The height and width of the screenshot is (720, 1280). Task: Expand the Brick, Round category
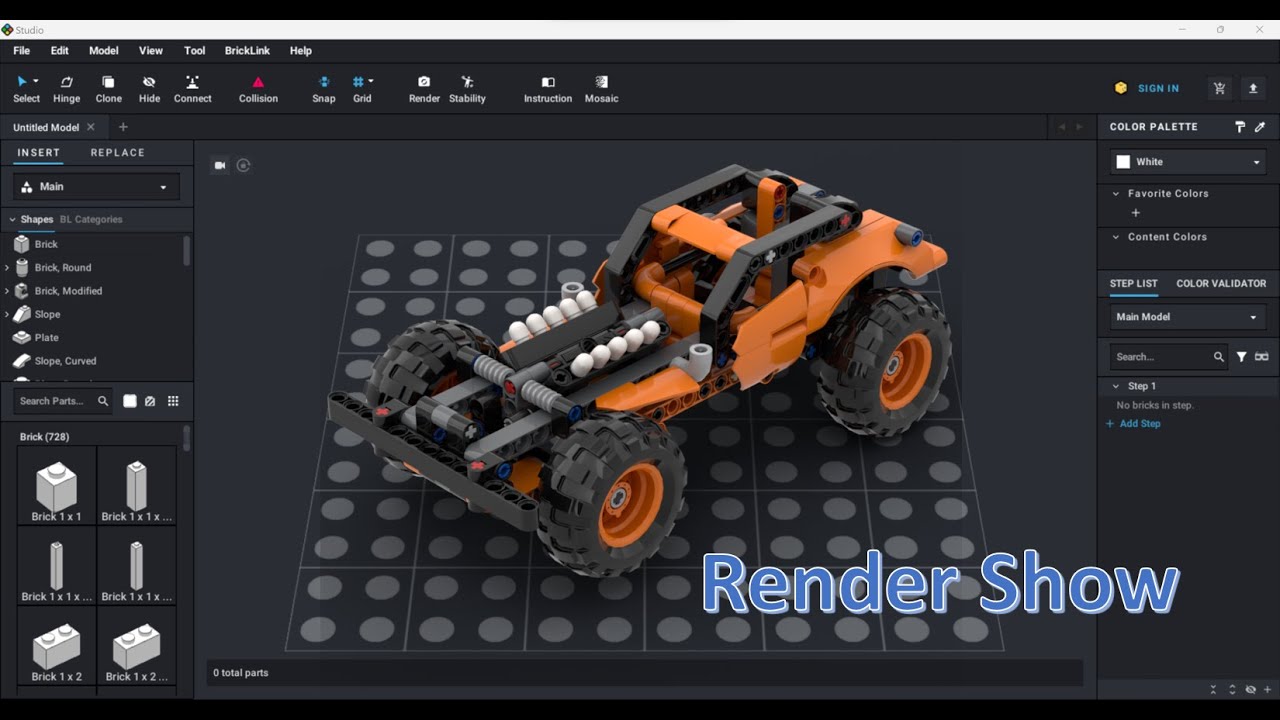8,268
